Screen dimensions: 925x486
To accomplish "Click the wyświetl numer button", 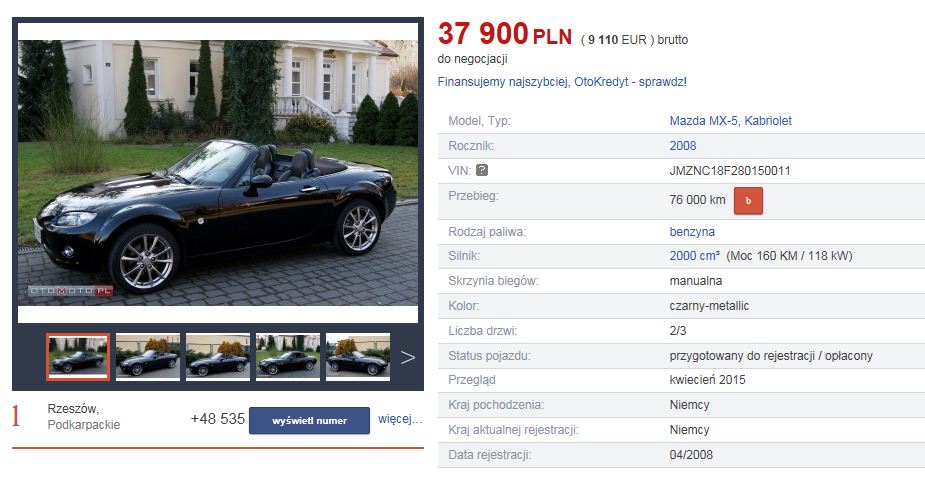I will [x=309, y=421].
